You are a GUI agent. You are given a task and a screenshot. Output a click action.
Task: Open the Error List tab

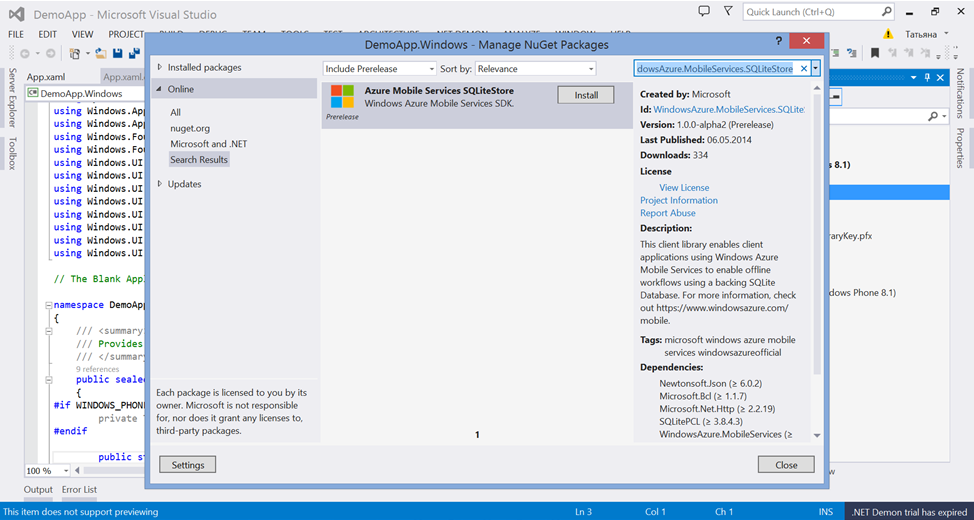80,490
